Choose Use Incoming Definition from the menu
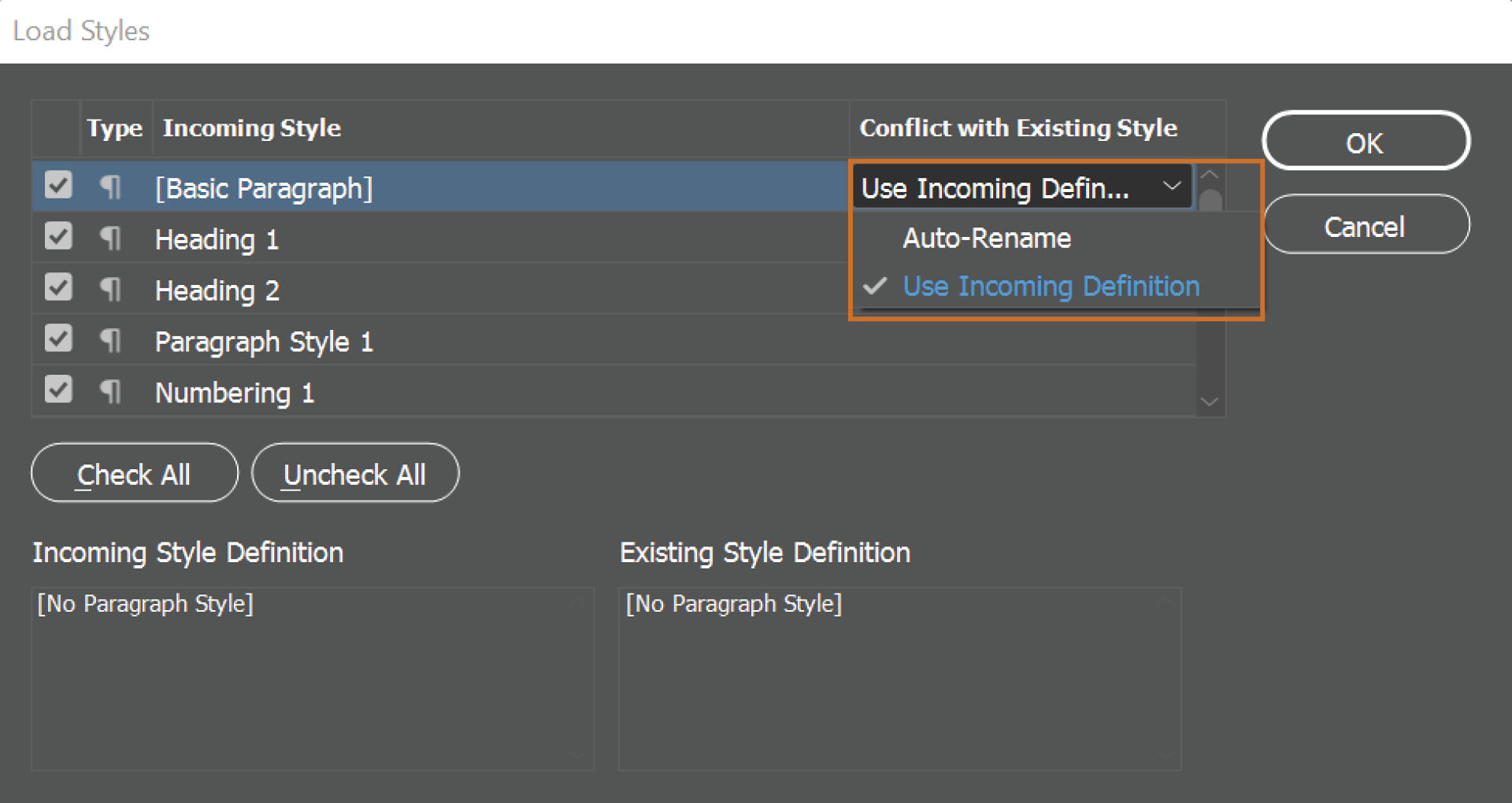1512x803 pixels. tap(1051, 286)
